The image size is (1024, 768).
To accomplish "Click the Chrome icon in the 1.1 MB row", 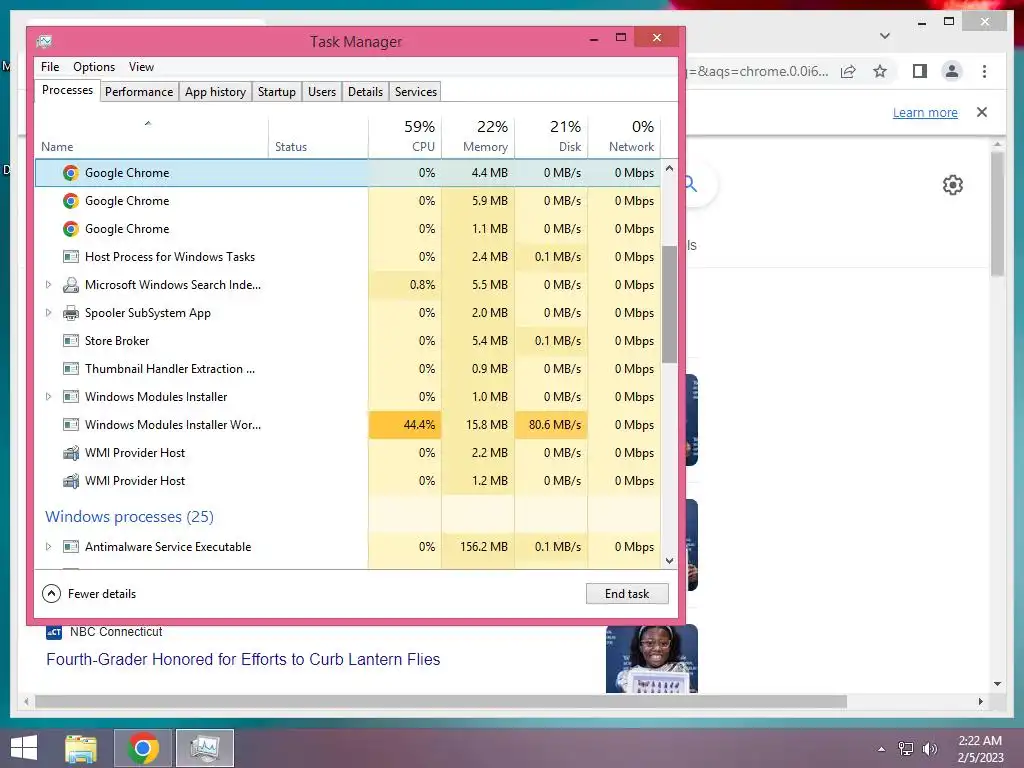I will point(71,229).
